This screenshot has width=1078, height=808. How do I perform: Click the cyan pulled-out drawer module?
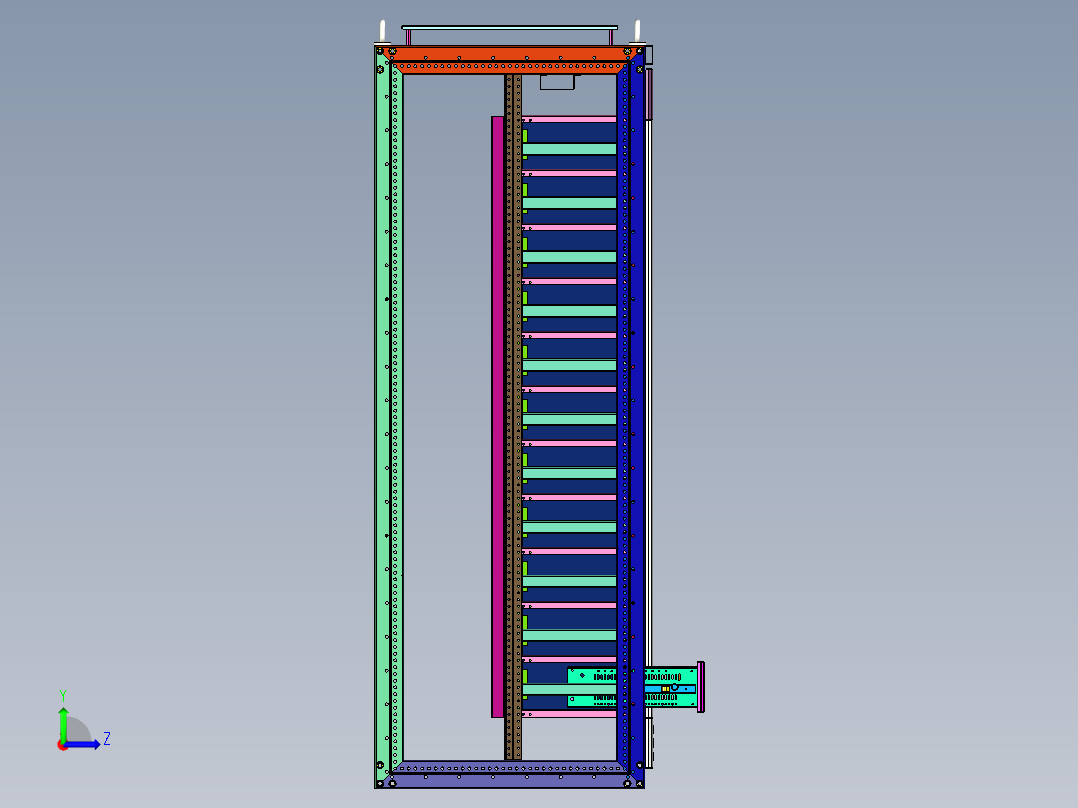[632, 687]
